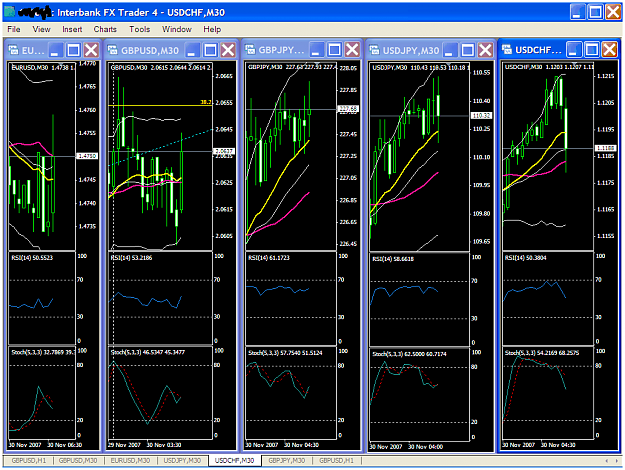Image resolution: width=625 pixels, height=470 pixels.
Task: Minimize the GBPUSD,M30 chart window
Action: tap(192, 50)
